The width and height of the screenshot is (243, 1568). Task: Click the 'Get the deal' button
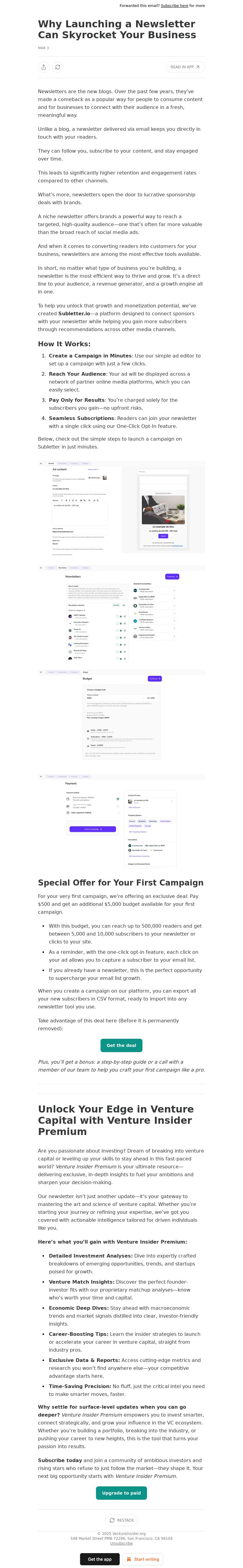(121, 1045)
